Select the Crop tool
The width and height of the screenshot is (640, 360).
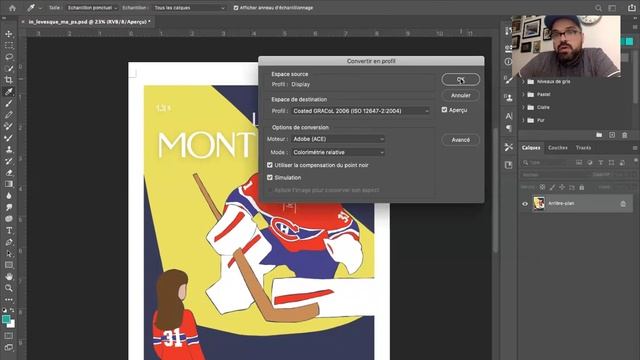(x=9, y=80)
